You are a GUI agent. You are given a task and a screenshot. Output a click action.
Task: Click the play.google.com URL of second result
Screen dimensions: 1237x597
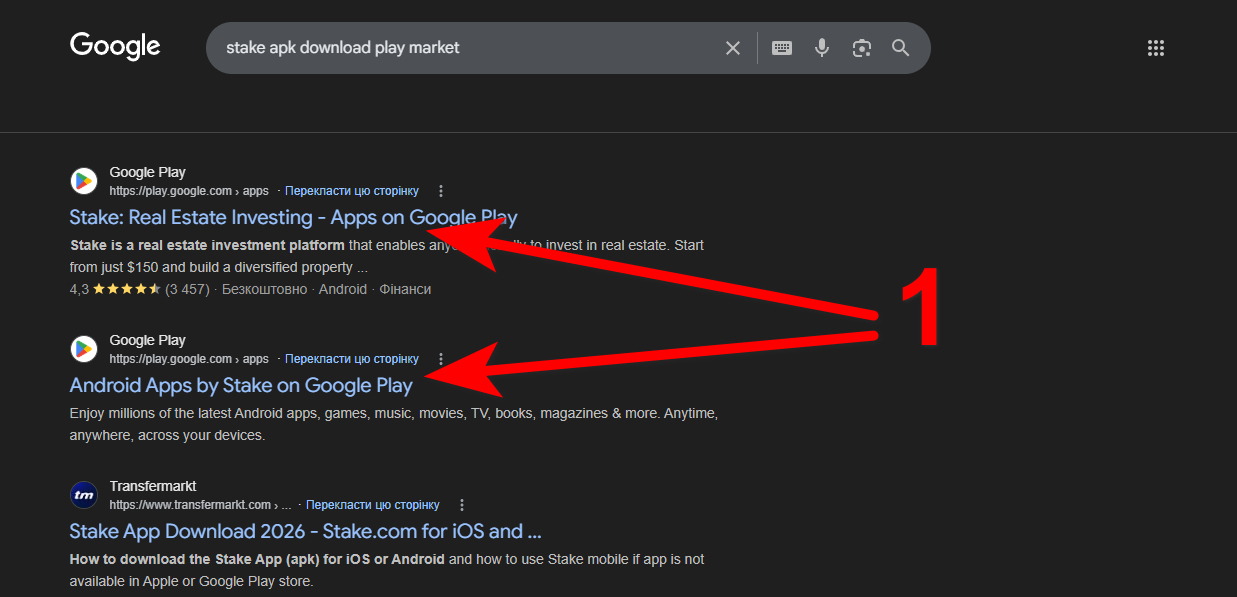coord(189,359)
